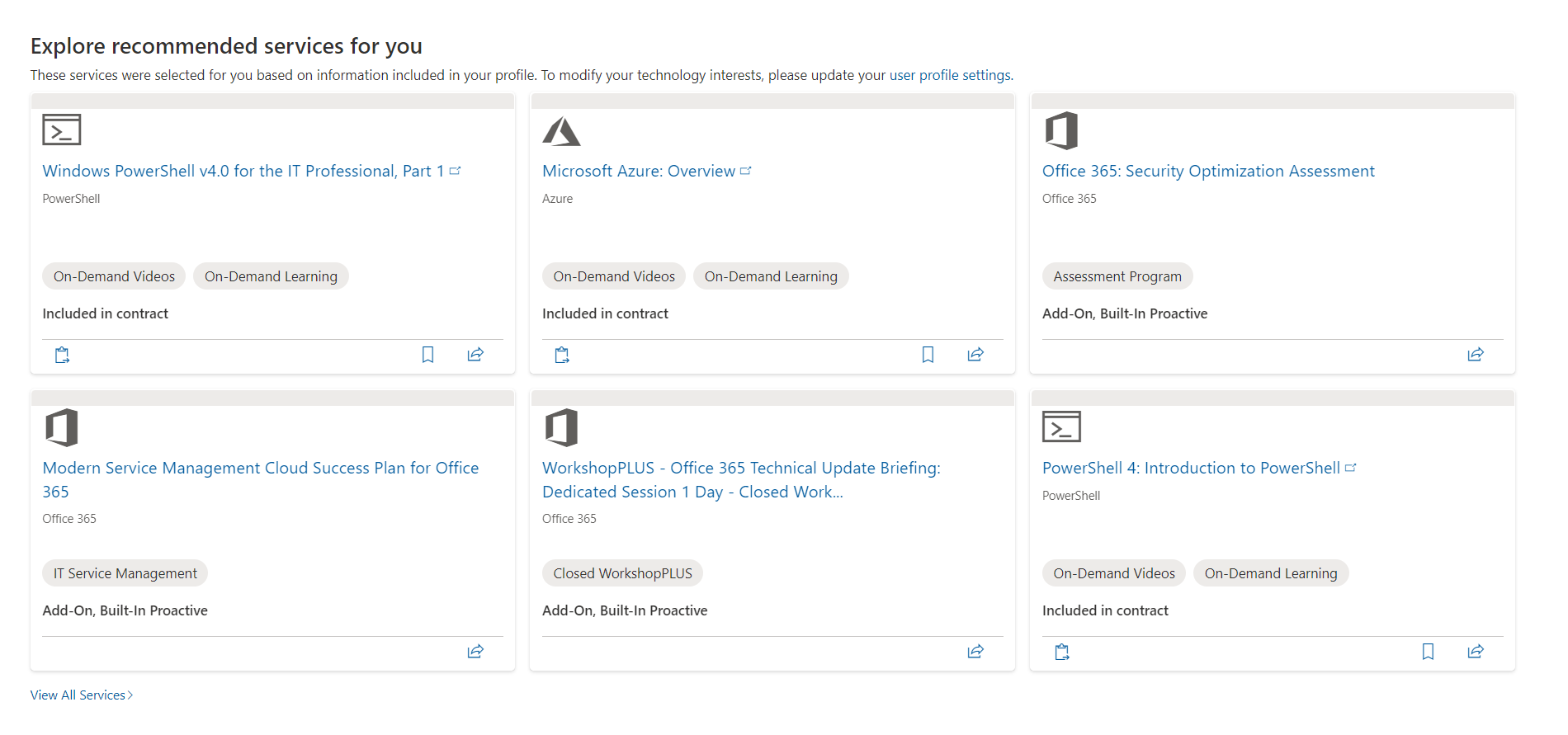This screenshot has width=1568, height=735.
Task: Click the Office icon on Modern Service Management card
Action: pos(62,427)
